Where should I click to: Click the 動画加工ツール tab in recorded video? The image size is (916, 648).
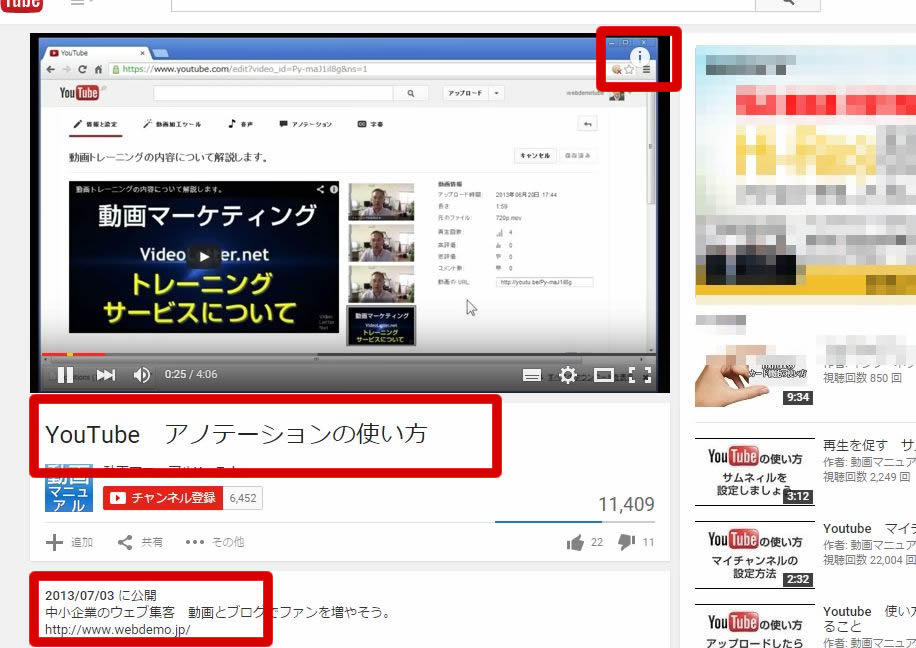coord(172,124)
